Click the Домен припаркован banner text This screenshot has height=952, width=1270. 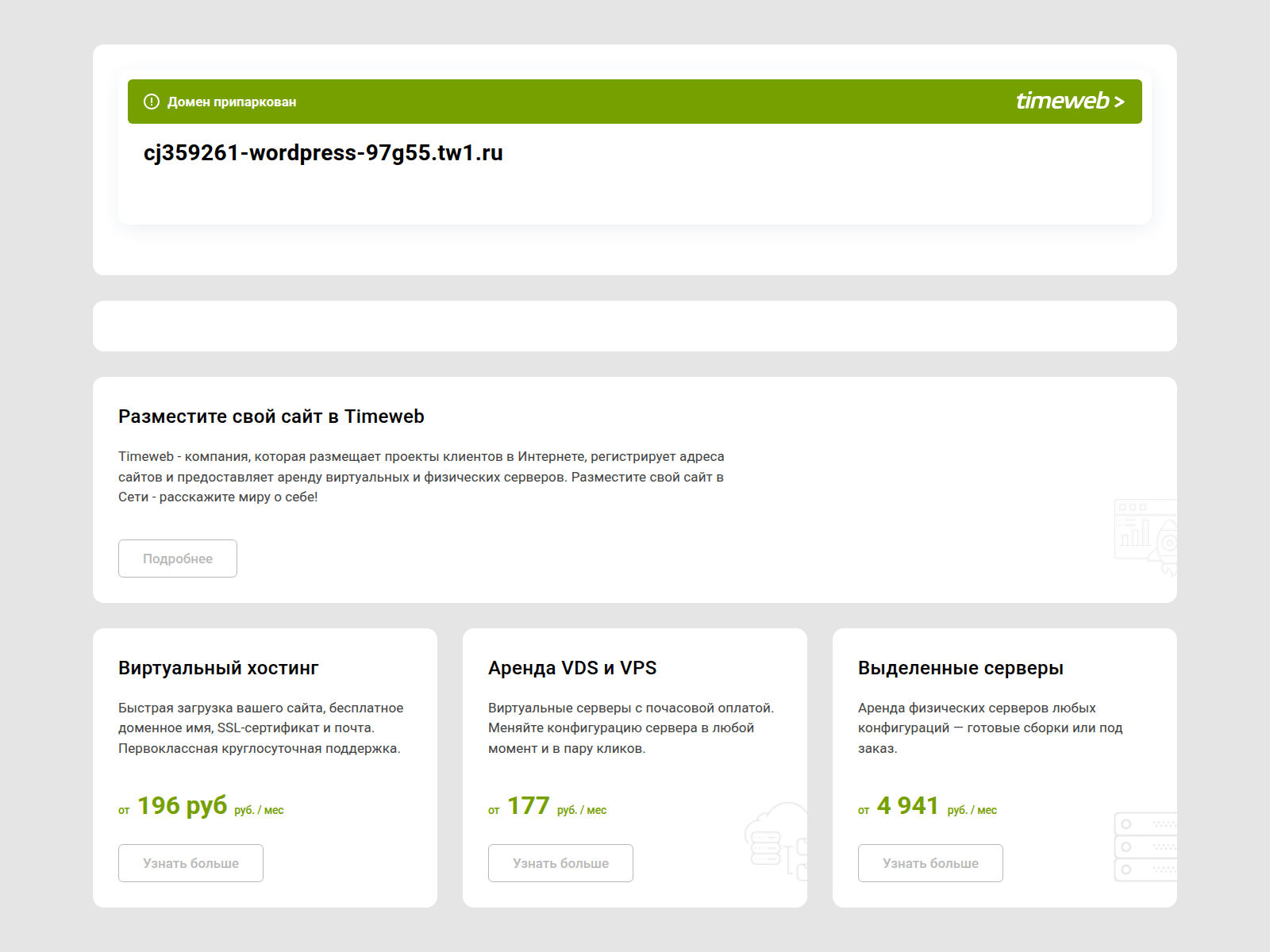tap(232, 102)
